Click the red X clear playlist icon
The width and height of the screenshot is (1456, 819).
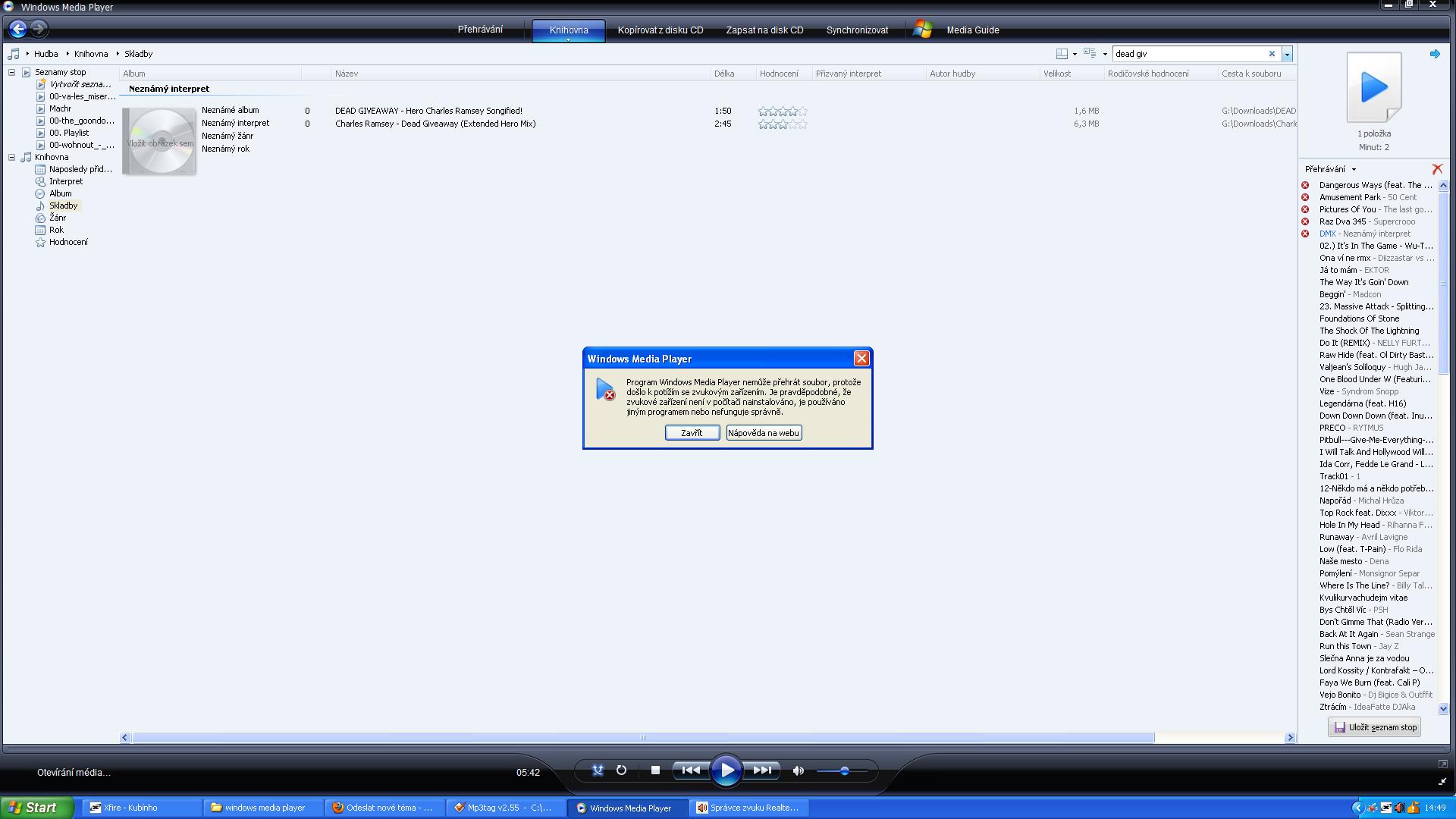click(x=1437, y=169)
